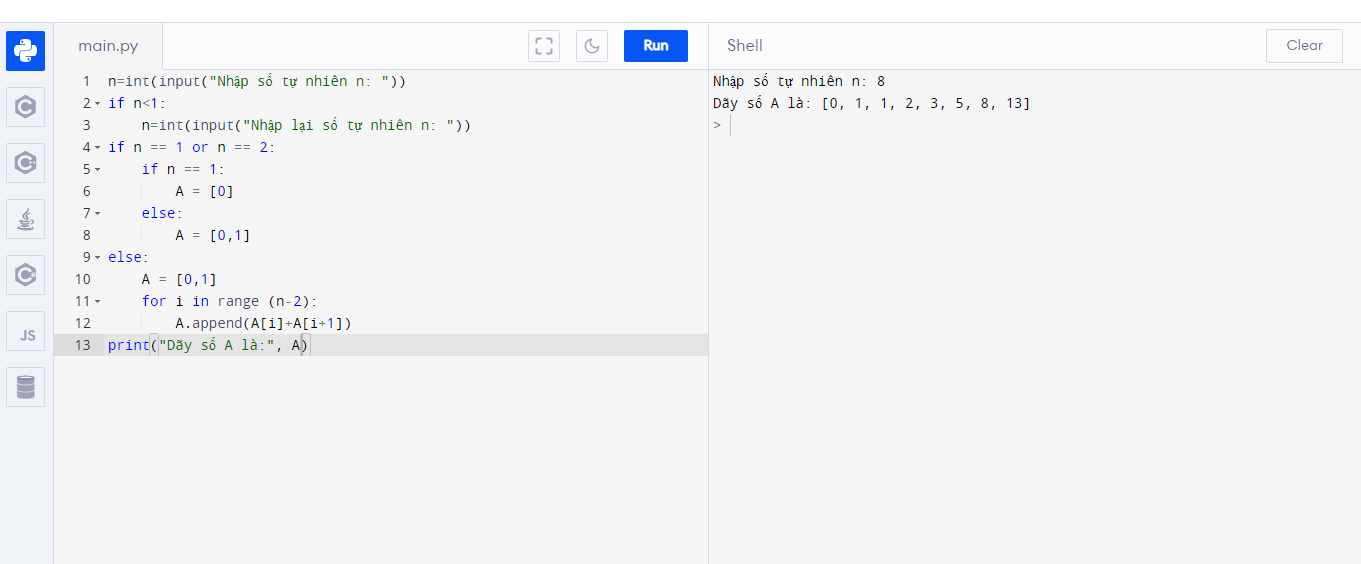Toggle dark mode with the moon icon
This screenshot has height=564, width=1361.
pos(592,46)
